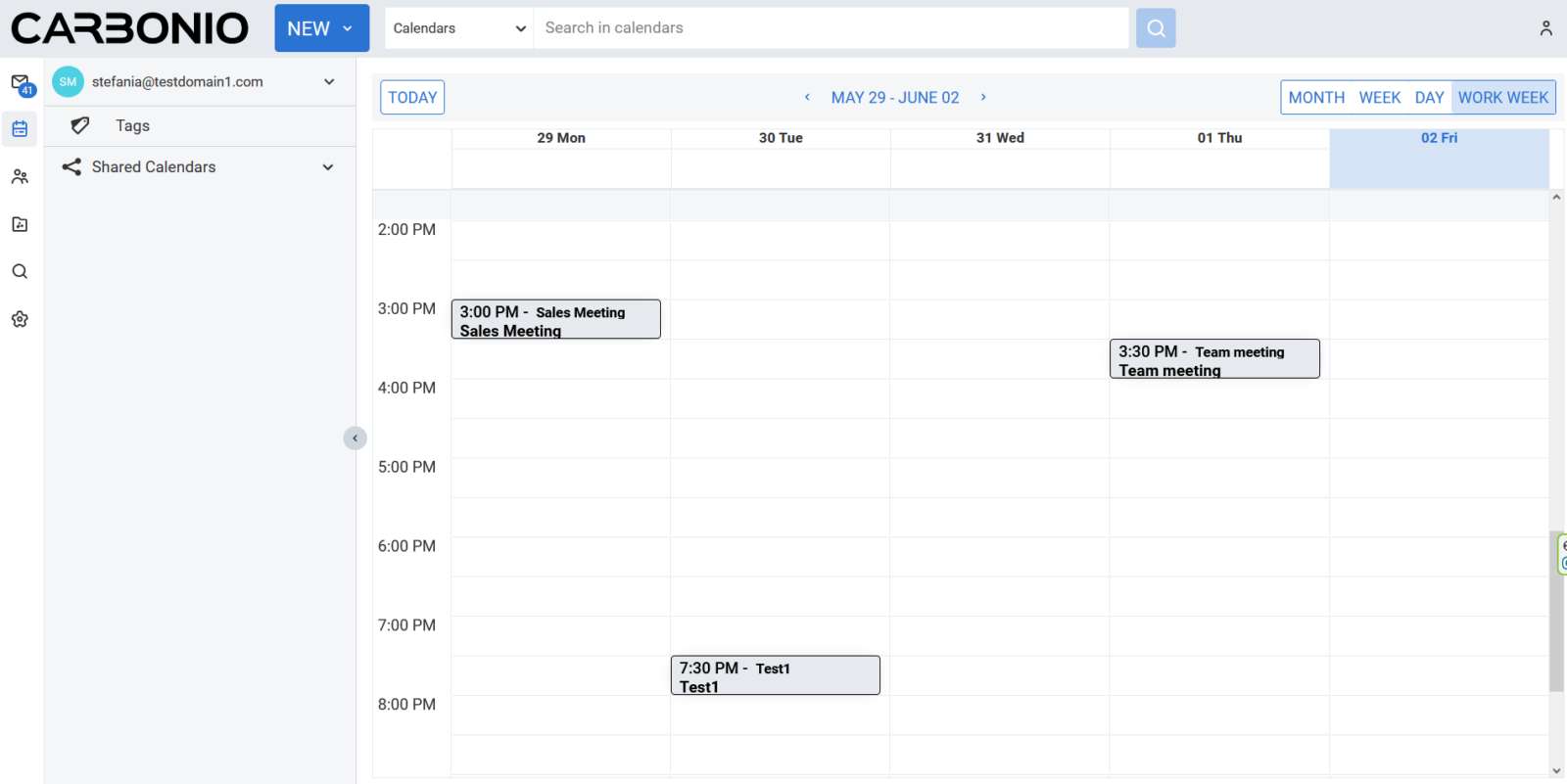The height and width of the screenshot is (784, 1567).
Task: Open the Files module icon
Action: 20,224
